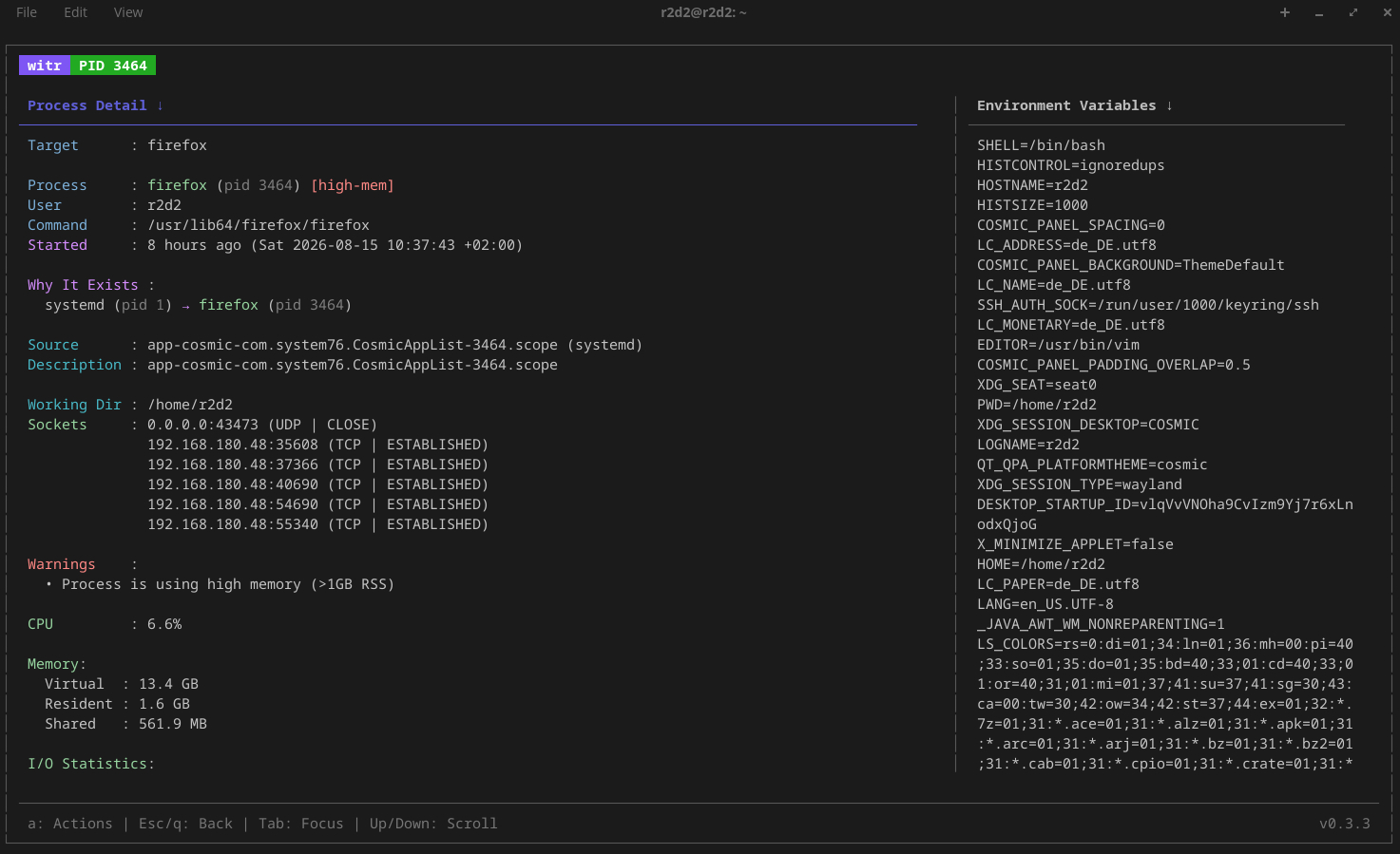Screen dimensions: 1400x854
Task: Click the I/O Statistics label
Action: point(91,764)
